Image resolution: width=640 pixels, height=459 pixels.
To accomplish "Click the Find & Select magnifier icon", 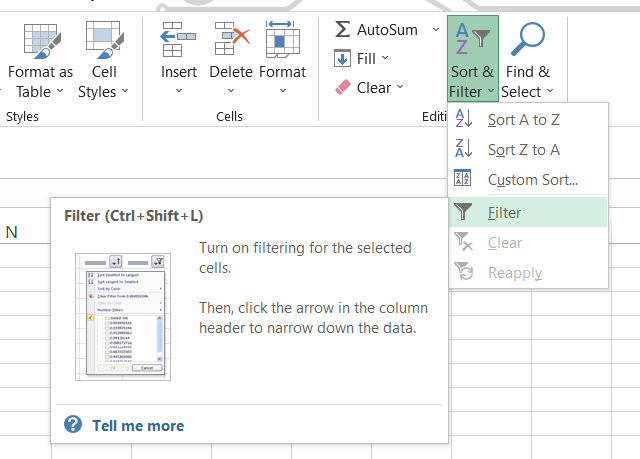I will tap(526, 40).
